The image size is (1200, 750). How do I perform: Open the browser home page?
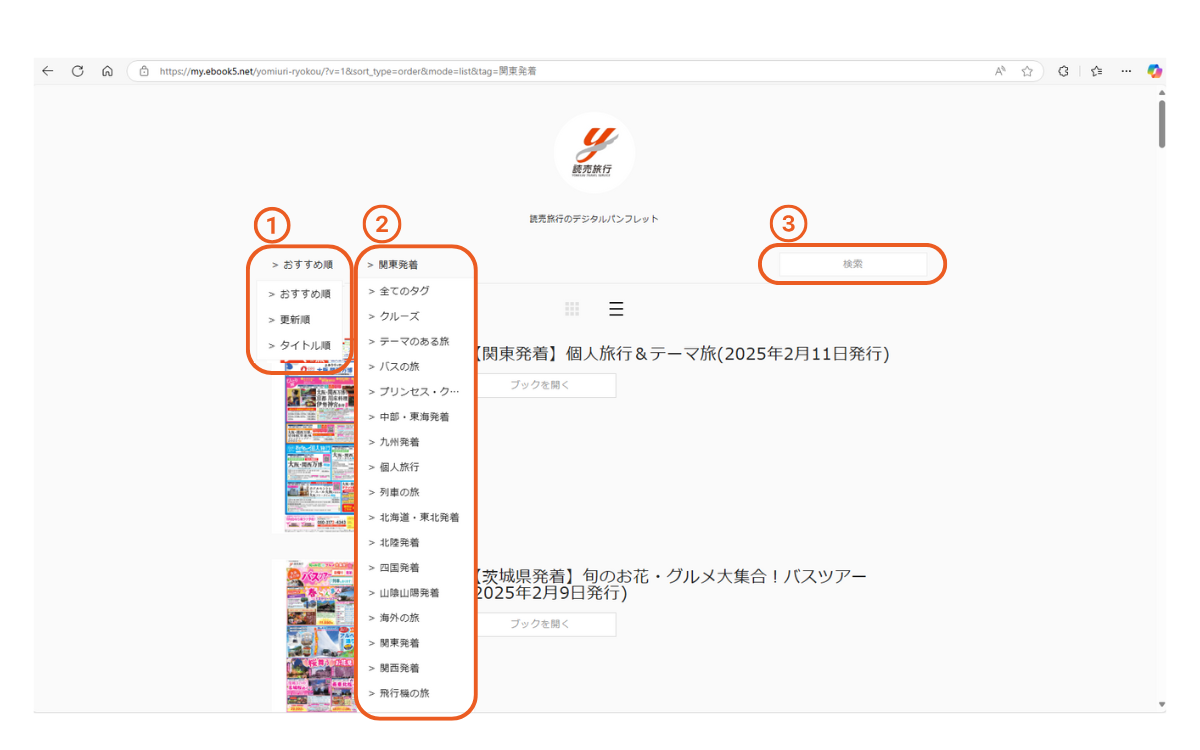[107, 71]
